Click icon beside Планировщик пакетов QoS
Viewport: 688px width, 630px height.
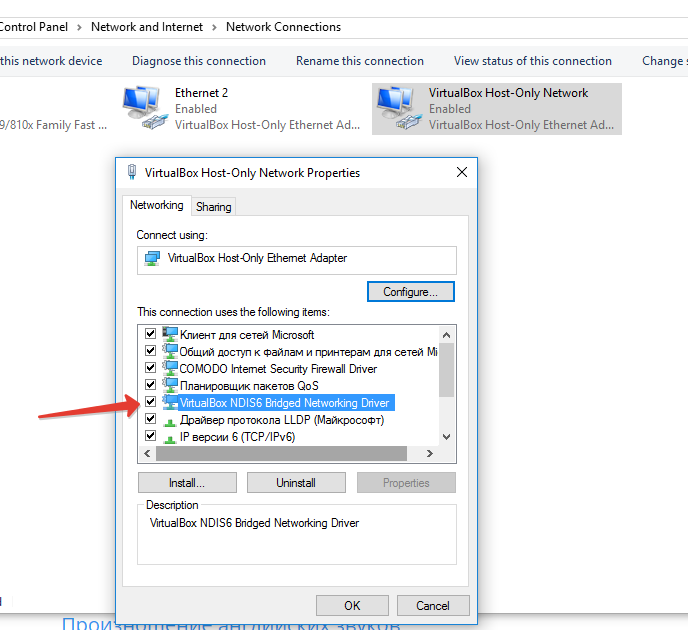tap(170, 386)
